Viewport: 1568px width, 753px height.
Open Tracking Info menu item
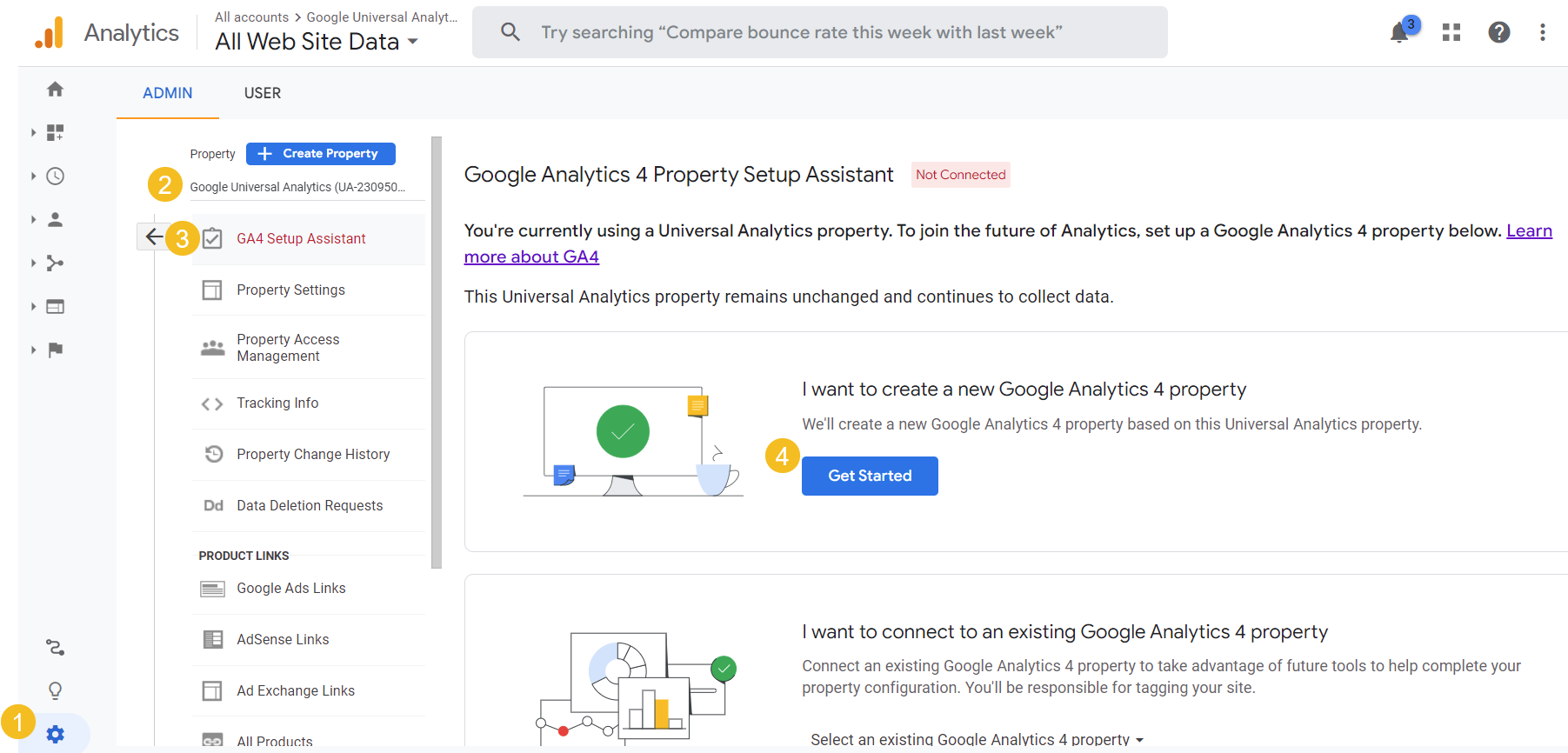tap(308, 403)
